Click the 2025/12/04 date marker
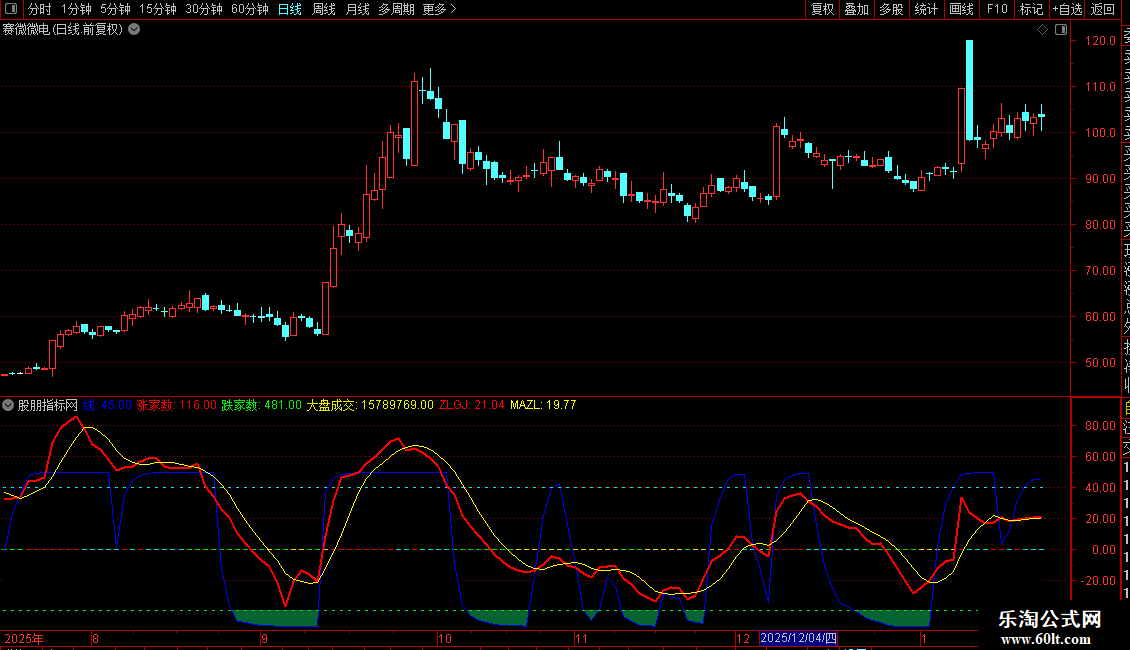1130x650 pixels. (x=796, y=637)
